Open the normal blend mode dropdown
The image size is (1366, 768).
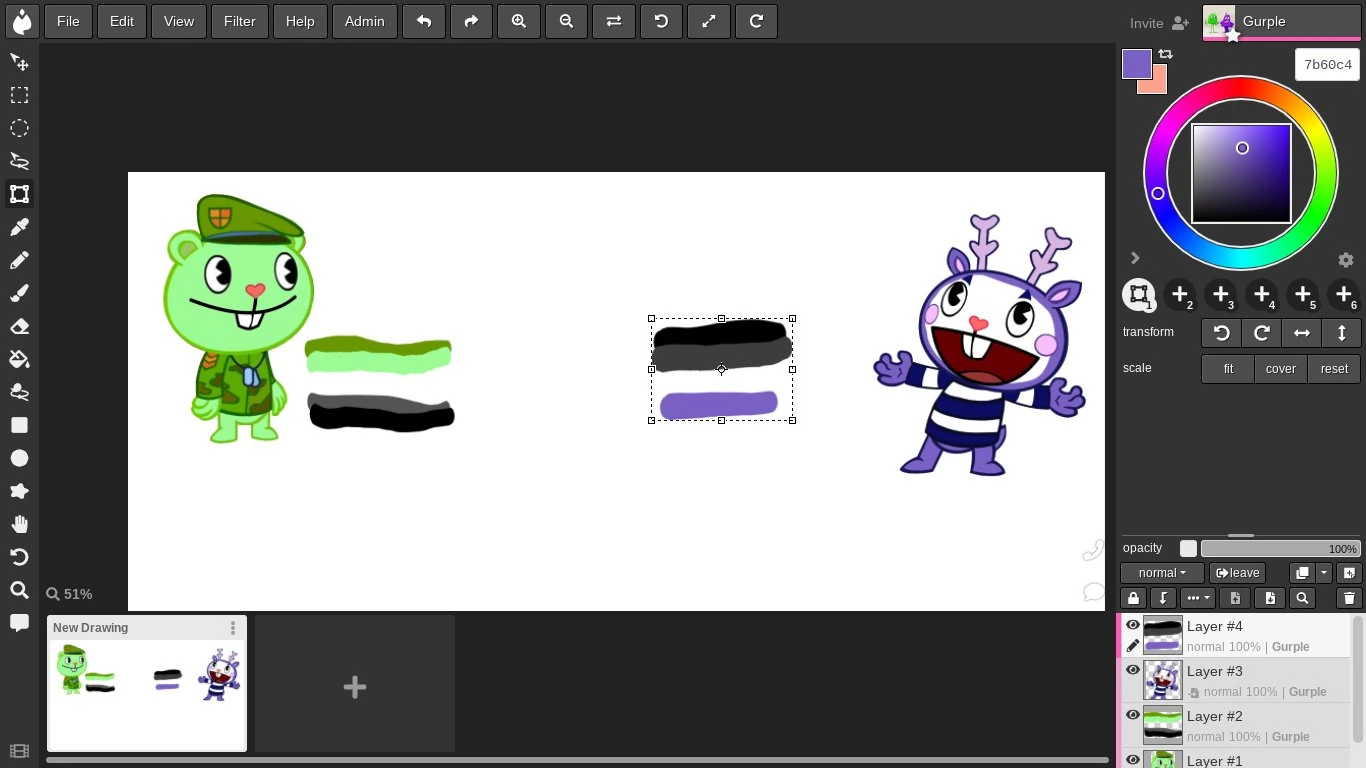pyautogui.click(x=1161, y=573)
